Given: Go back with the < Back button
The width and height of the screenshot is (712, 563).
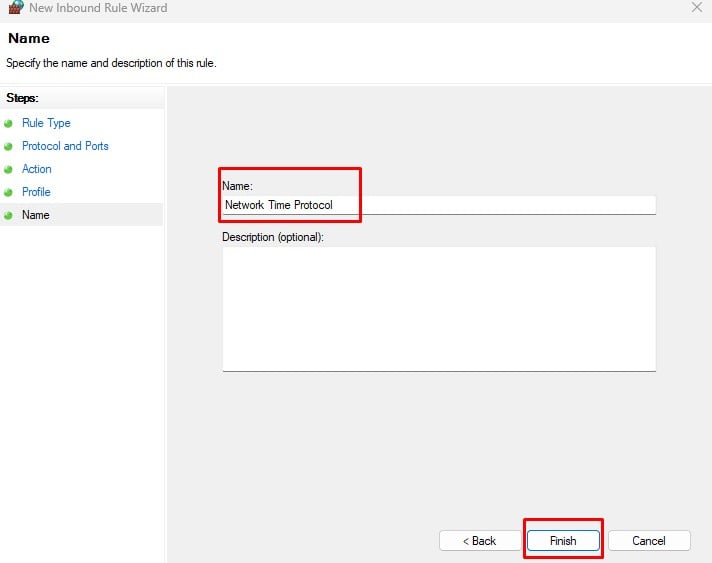Looking at the screenshot, I should pyautogui.click(x=480, y=541).
